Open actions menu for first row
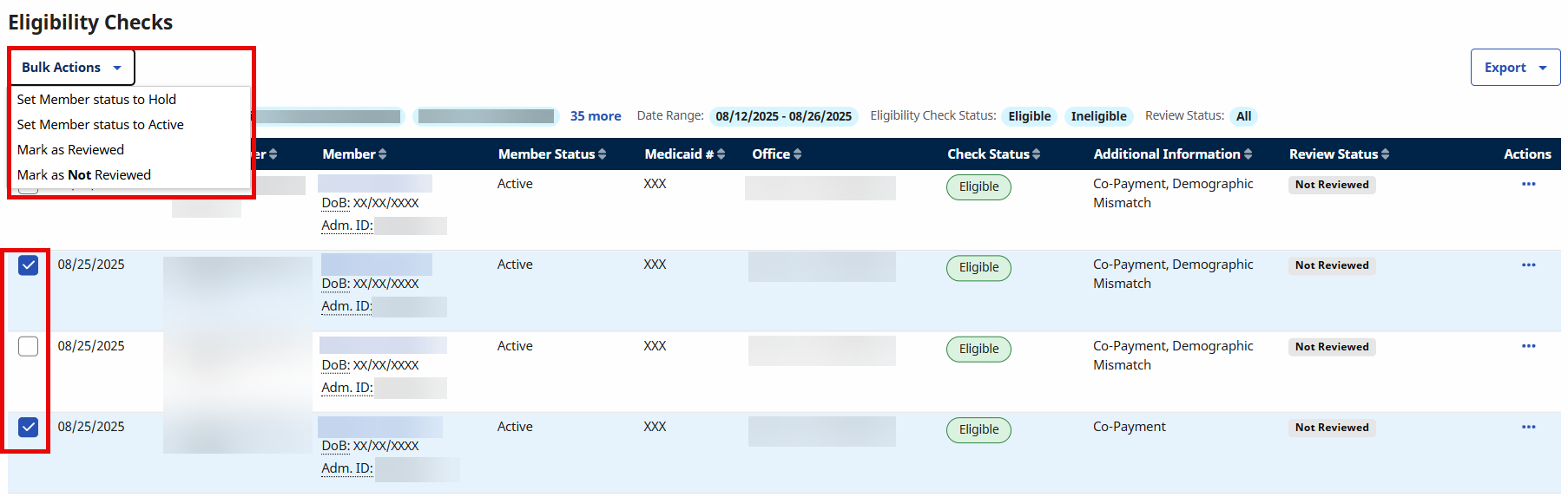This screenshot has width=1568, height=497. coord(1528,184)
